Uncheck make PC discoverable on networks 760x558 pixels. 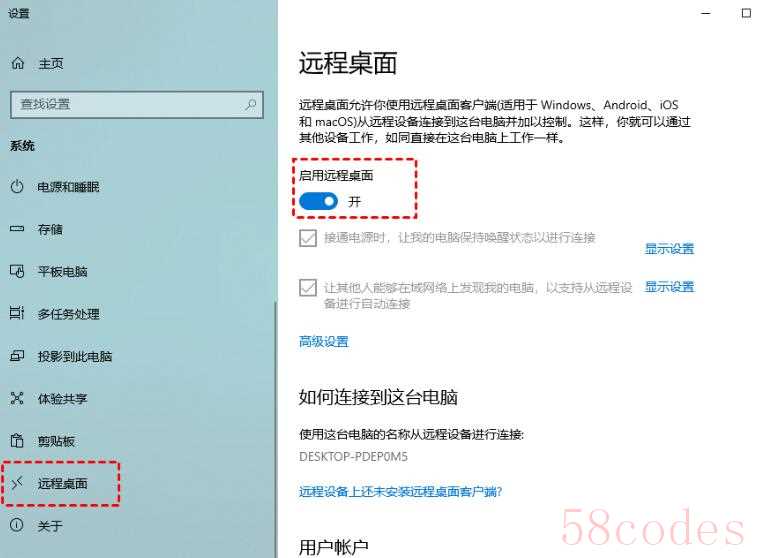click(308, 287)
